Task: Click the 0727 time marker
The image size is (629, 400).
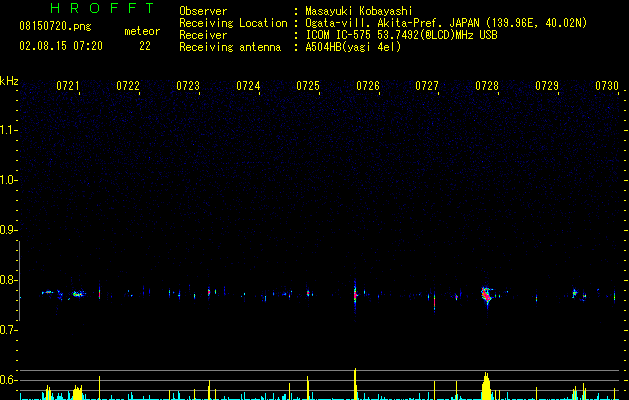Action: click(x=427, y=86)
